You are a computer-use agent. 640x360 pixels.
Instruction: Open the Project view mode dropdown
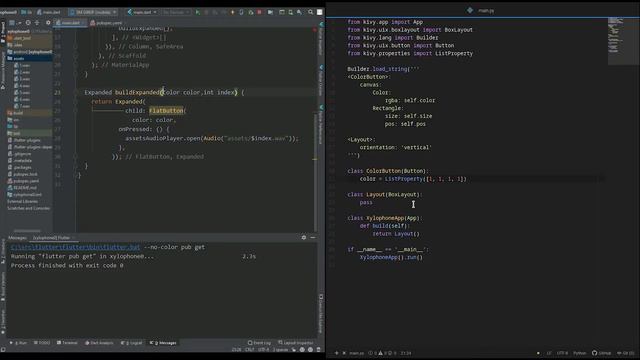(x=15, y=23)
